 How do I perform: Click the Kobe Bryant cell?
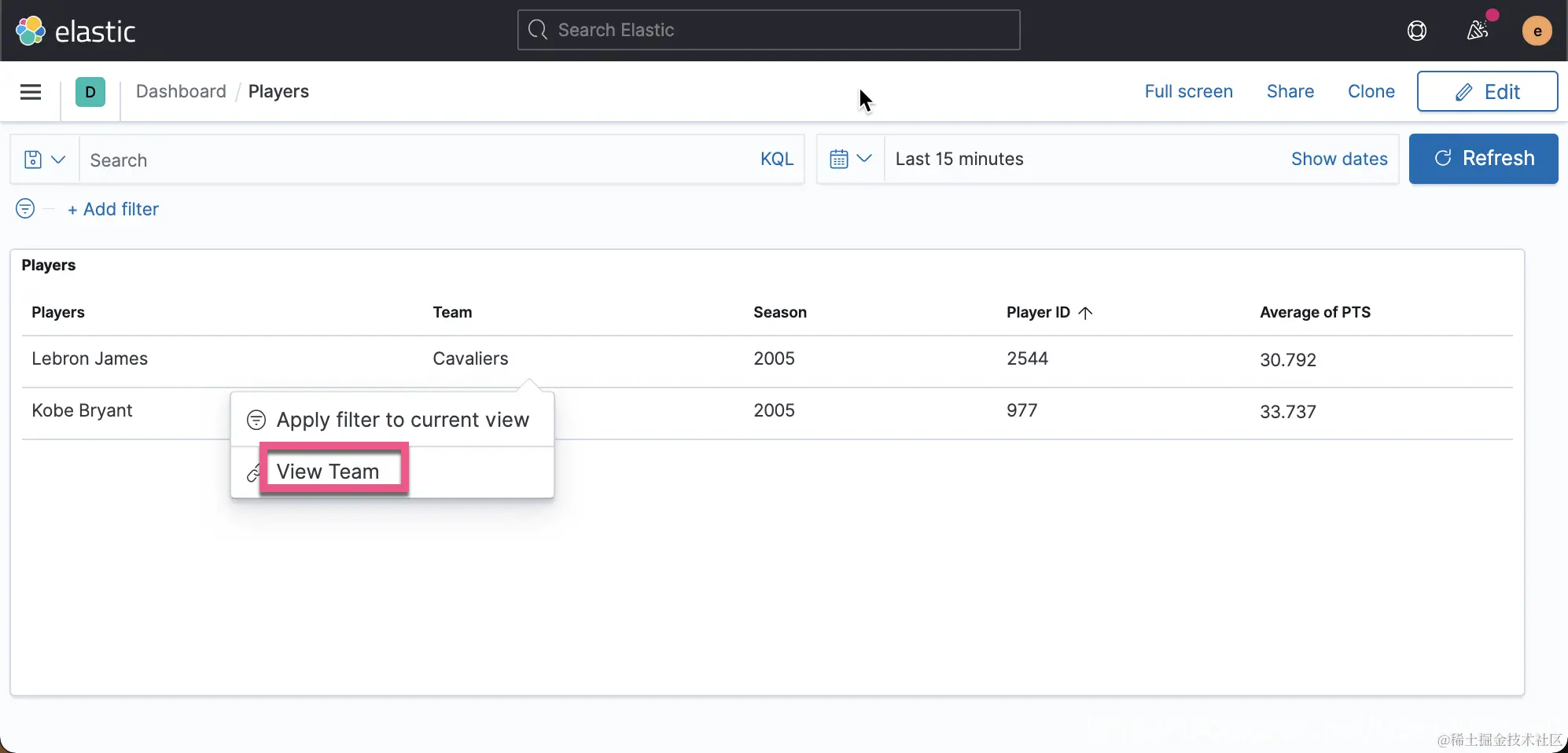pos(82,410)
